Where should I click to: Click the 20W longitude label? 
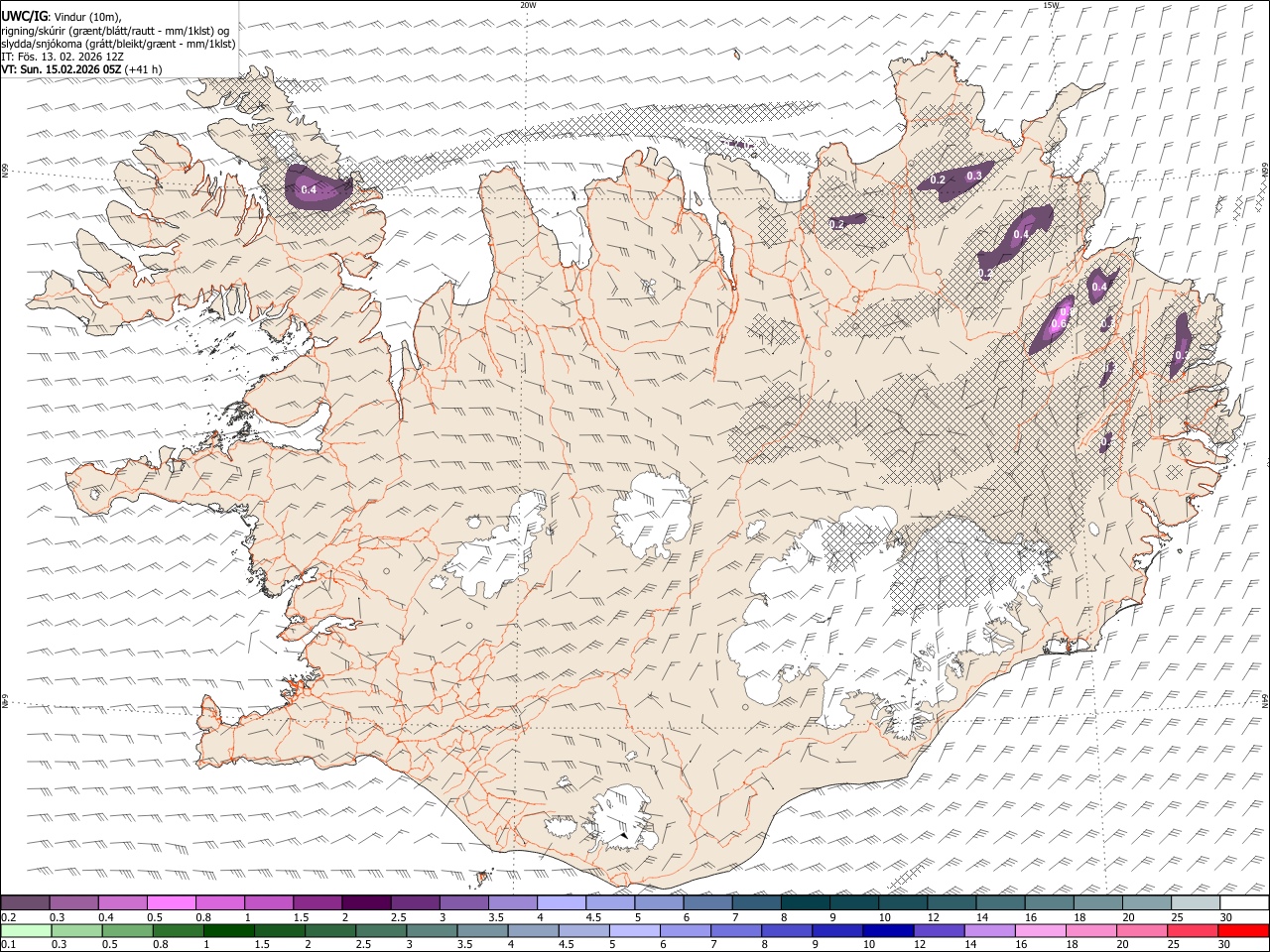tap(528, 5)
